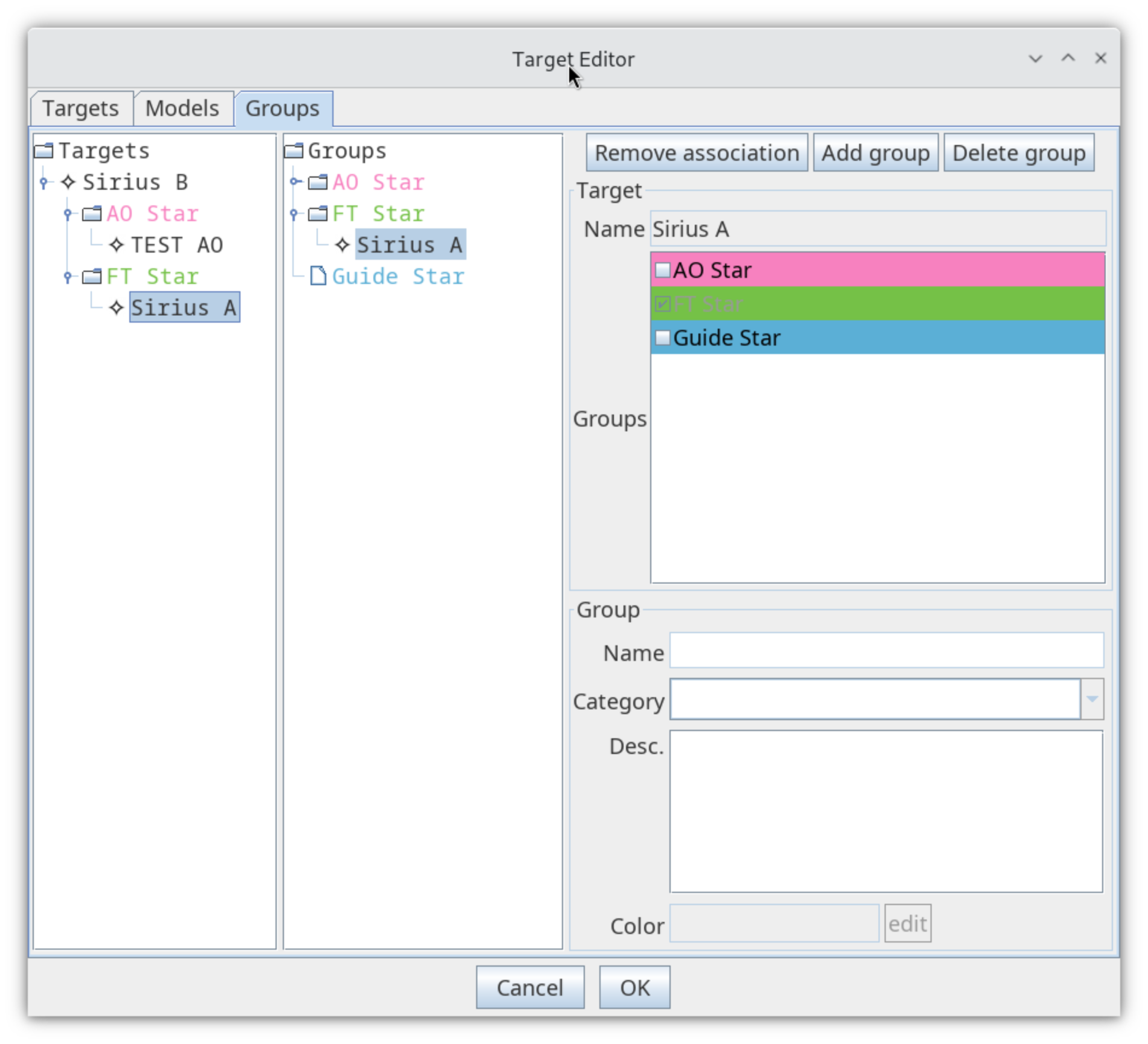This screenshot has width=1148, height=1044.
Task: Toggle the FT Star group checkbox
Action: point(663,304)
